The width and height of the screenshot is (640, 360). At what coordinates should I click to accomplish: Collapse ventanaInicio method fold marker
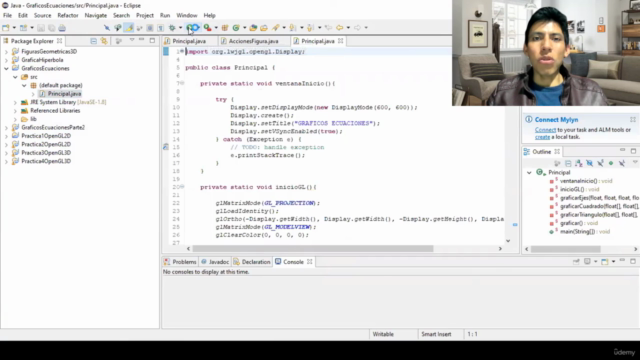[x=182, y=83]
